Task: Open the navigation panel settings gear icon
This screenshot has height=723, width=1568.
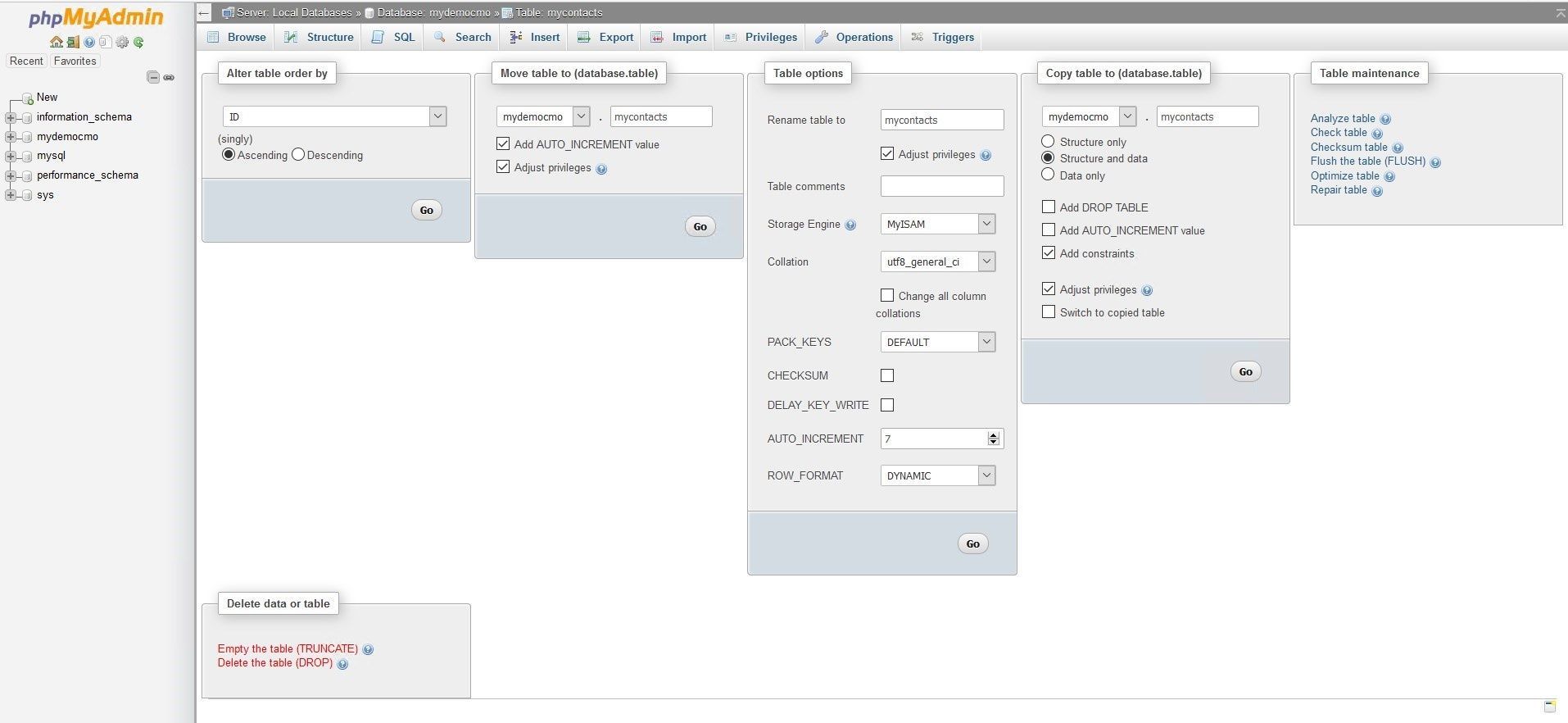Action: (x=122, y=42)
